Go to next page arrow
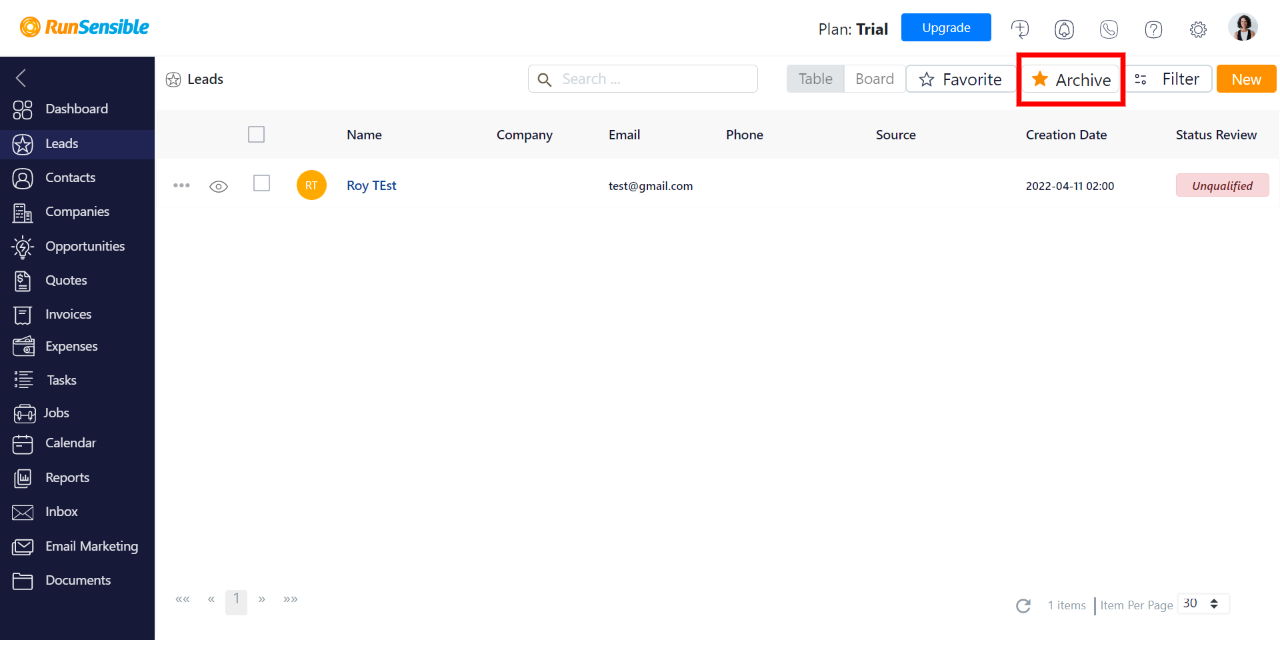 [x=262, y=599]
